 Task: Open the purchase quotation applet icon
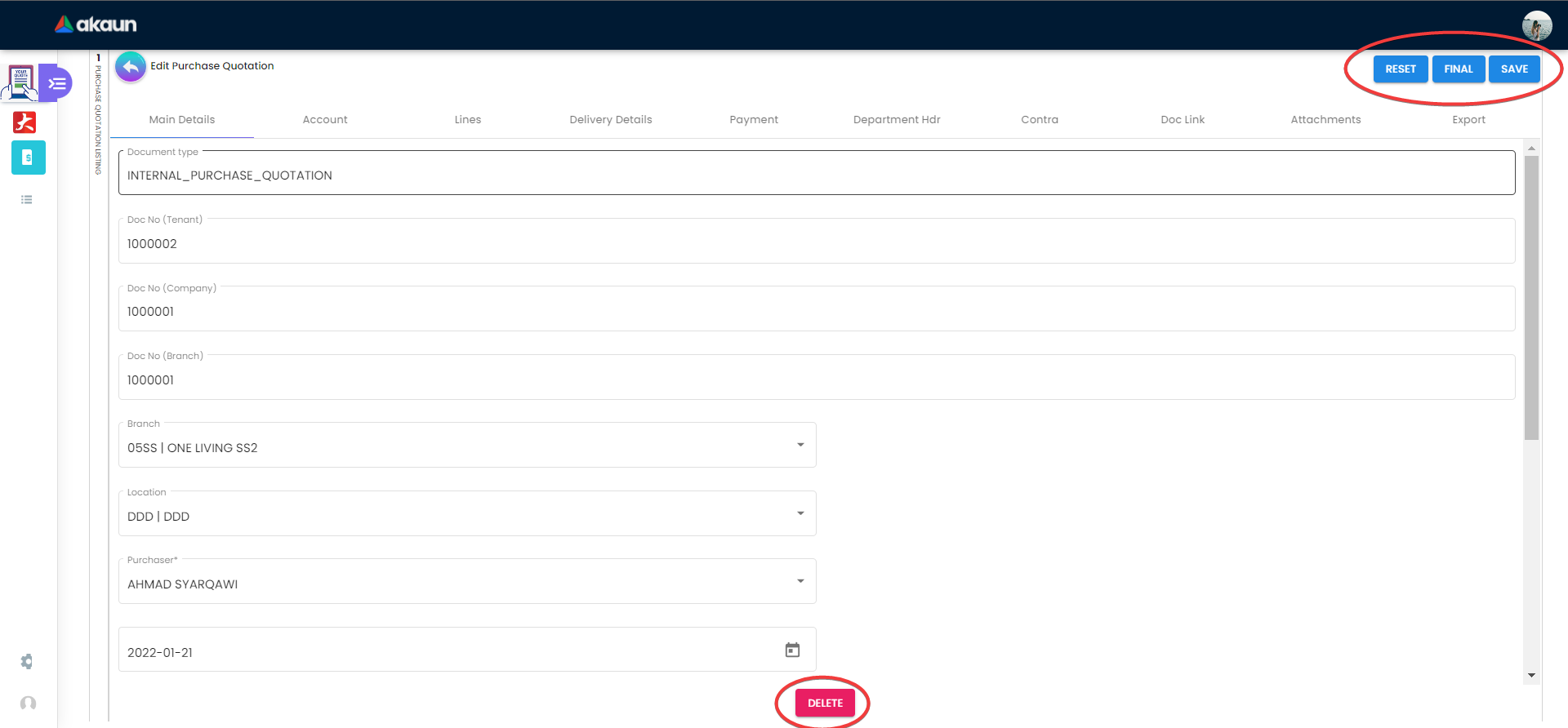pos(20,82)
